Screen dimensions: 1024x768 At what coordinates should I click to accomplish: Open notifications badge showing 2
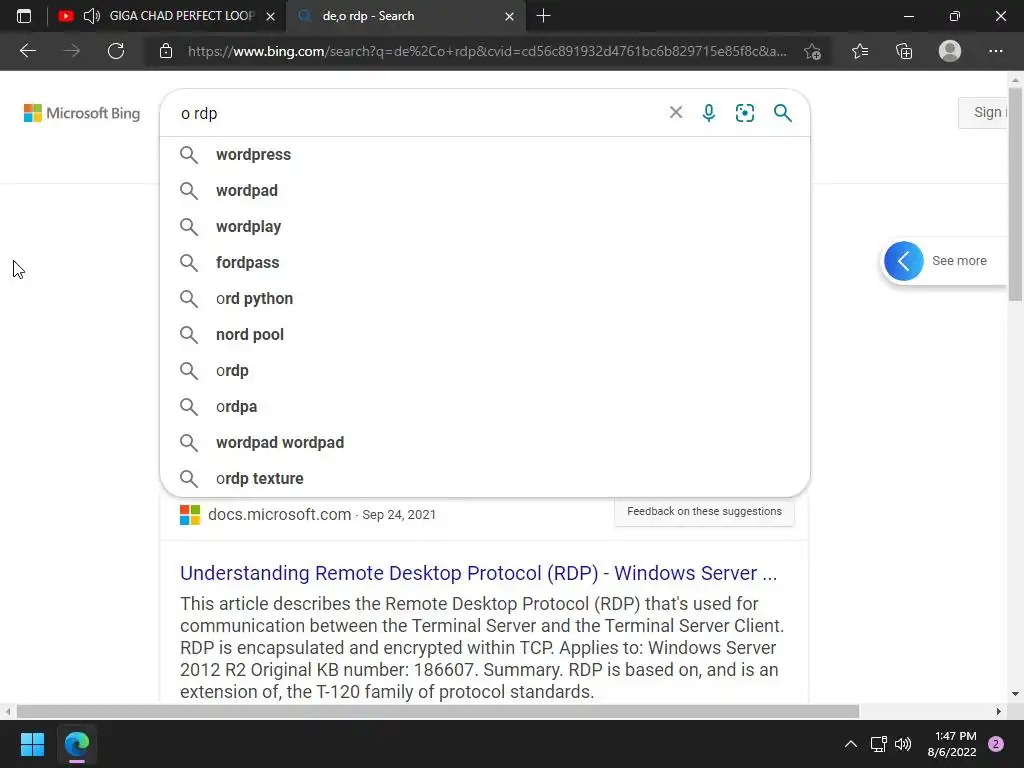996,744
